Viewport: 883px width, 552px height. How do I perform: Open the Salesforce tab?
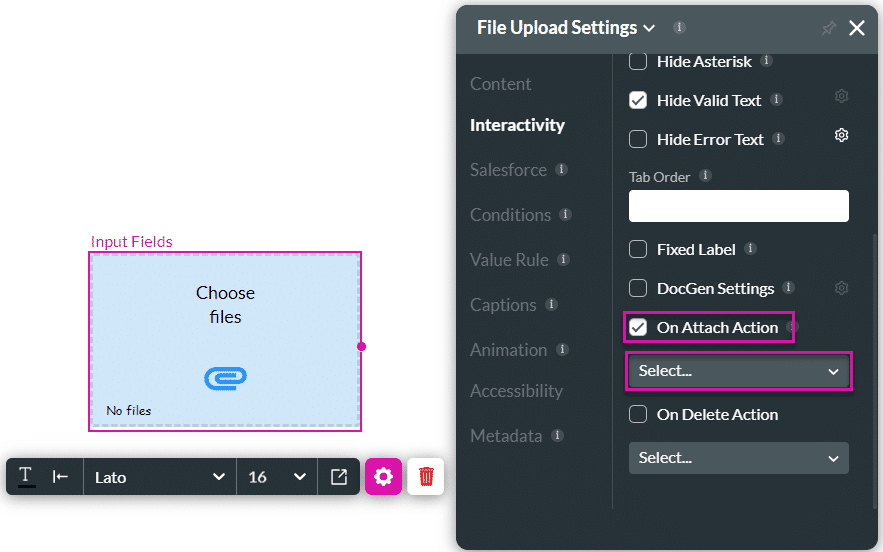(x=509, y=170)
